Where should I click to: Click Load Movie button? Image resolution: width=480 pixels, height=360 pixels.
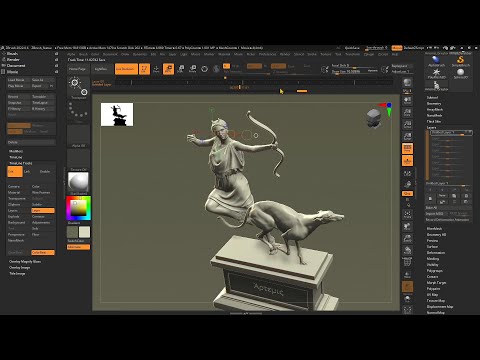pyautogui.click(x=19, y=80)
